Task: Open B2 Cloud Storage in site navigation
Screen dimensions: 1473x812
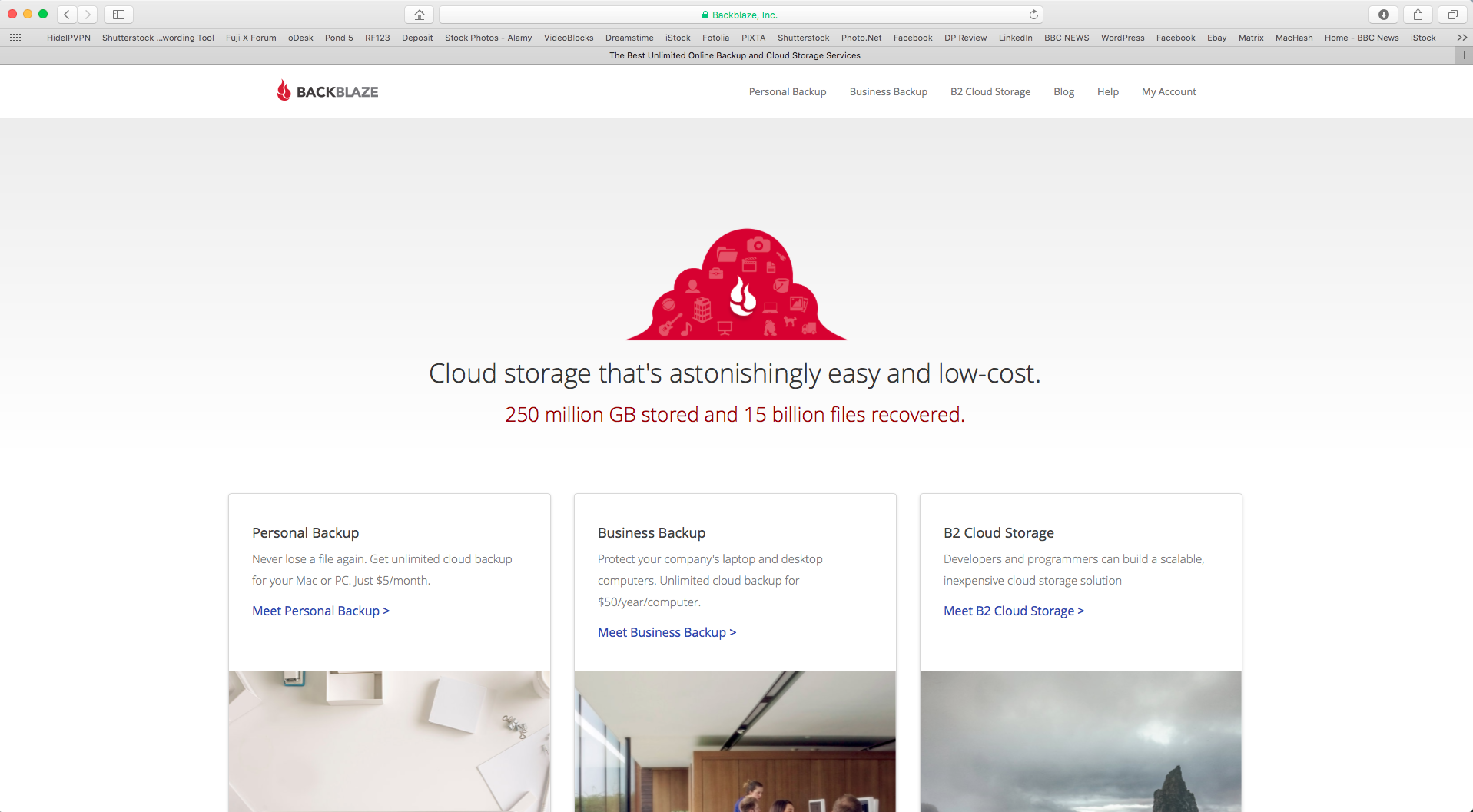Action: (x=990, y=91)
